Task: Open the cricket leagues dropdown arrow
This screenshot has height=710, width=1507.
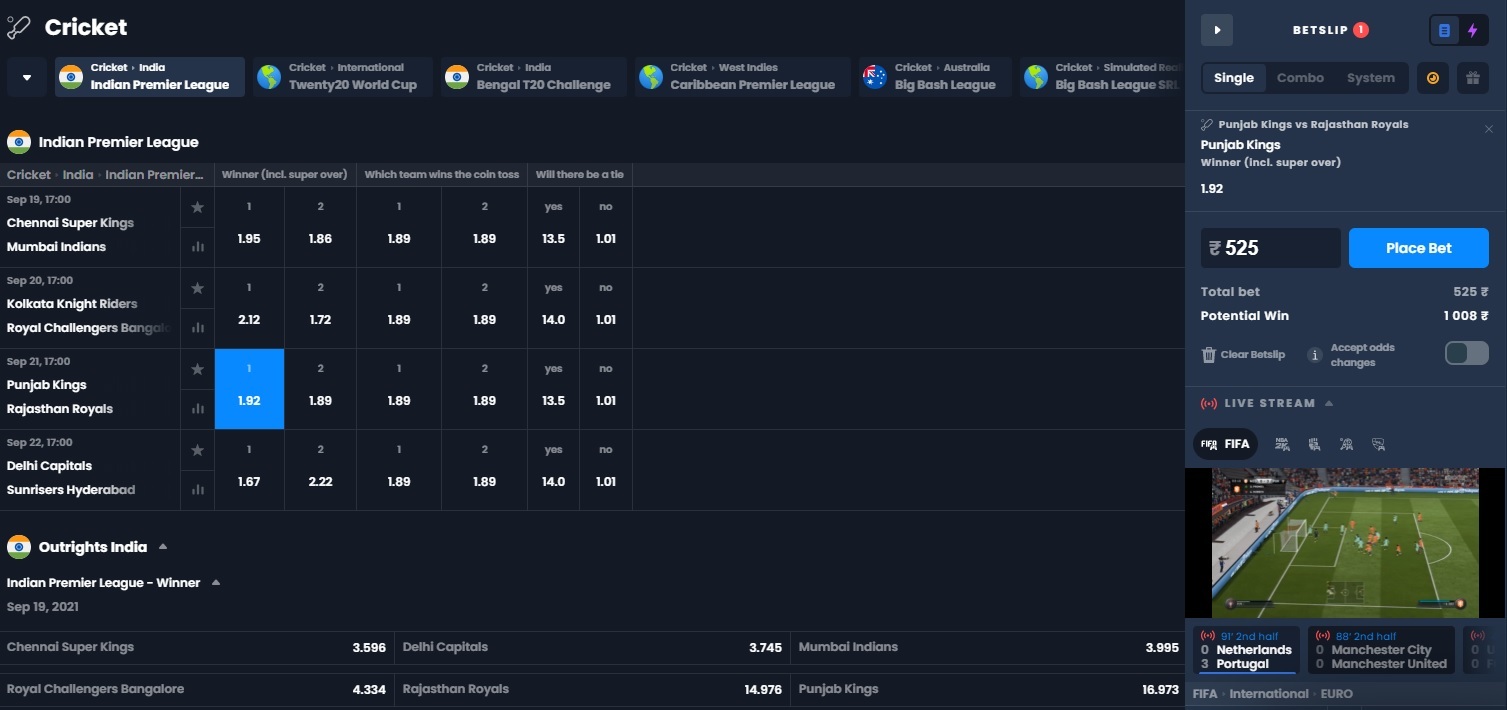Action: (x=27, y=77)
